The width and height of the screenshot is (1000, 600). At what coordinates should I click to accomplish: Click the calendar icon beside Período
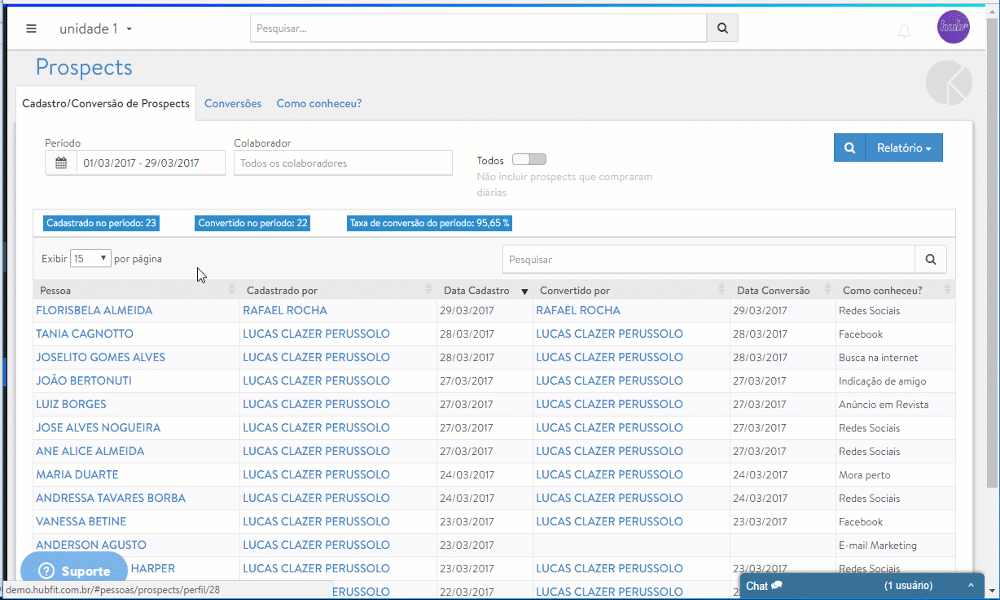[61, 163]
